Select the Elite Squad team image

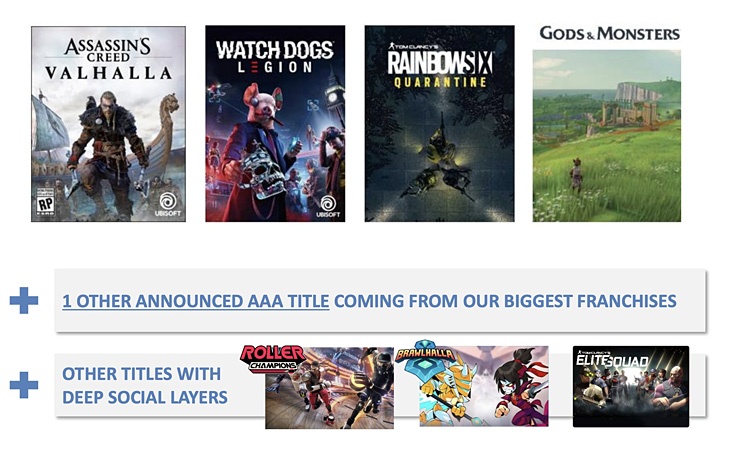[631, 386]
